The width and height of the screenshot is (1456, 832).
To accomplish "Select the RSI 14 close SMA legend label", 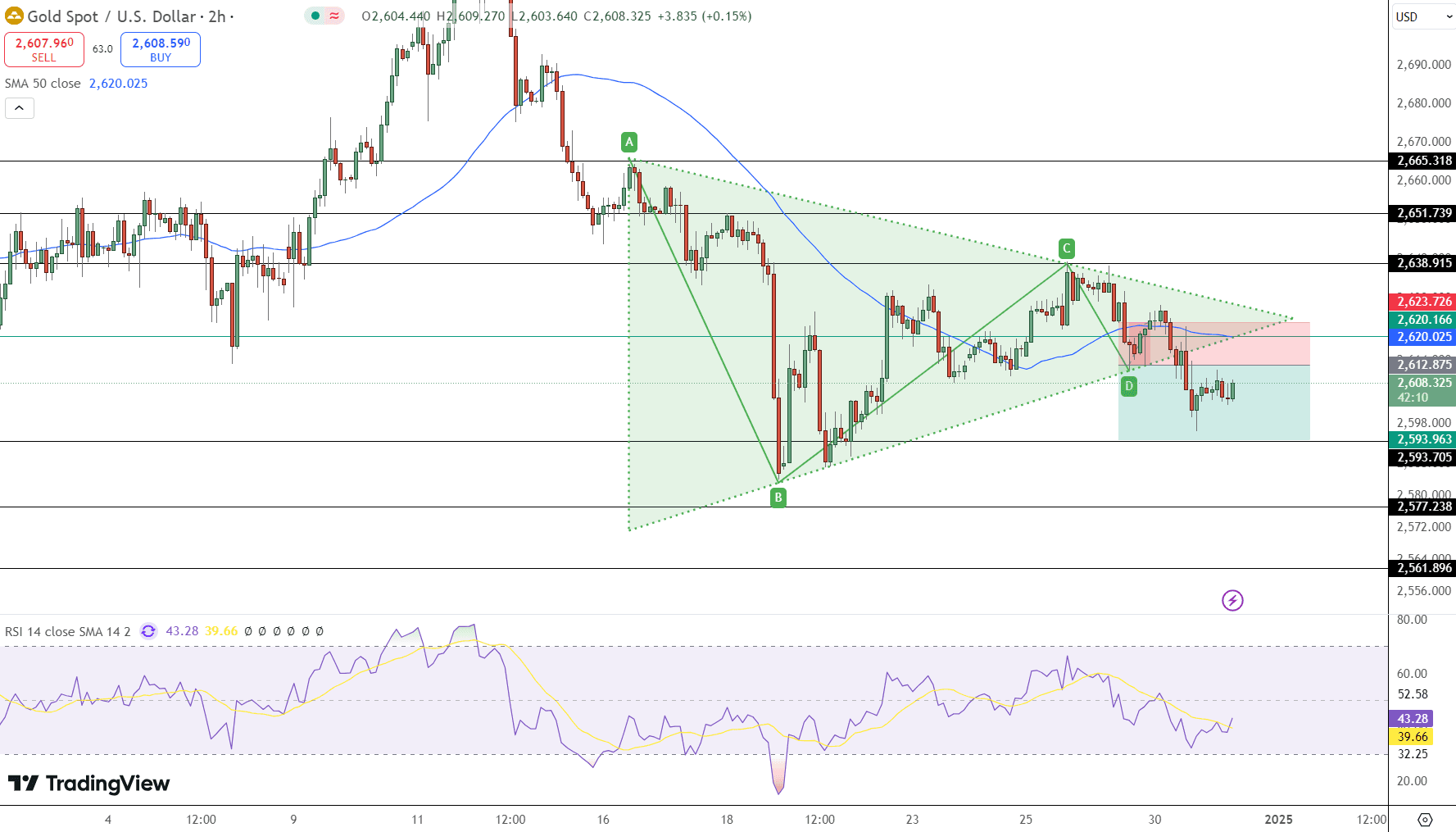I will click(x=67, y=631).
